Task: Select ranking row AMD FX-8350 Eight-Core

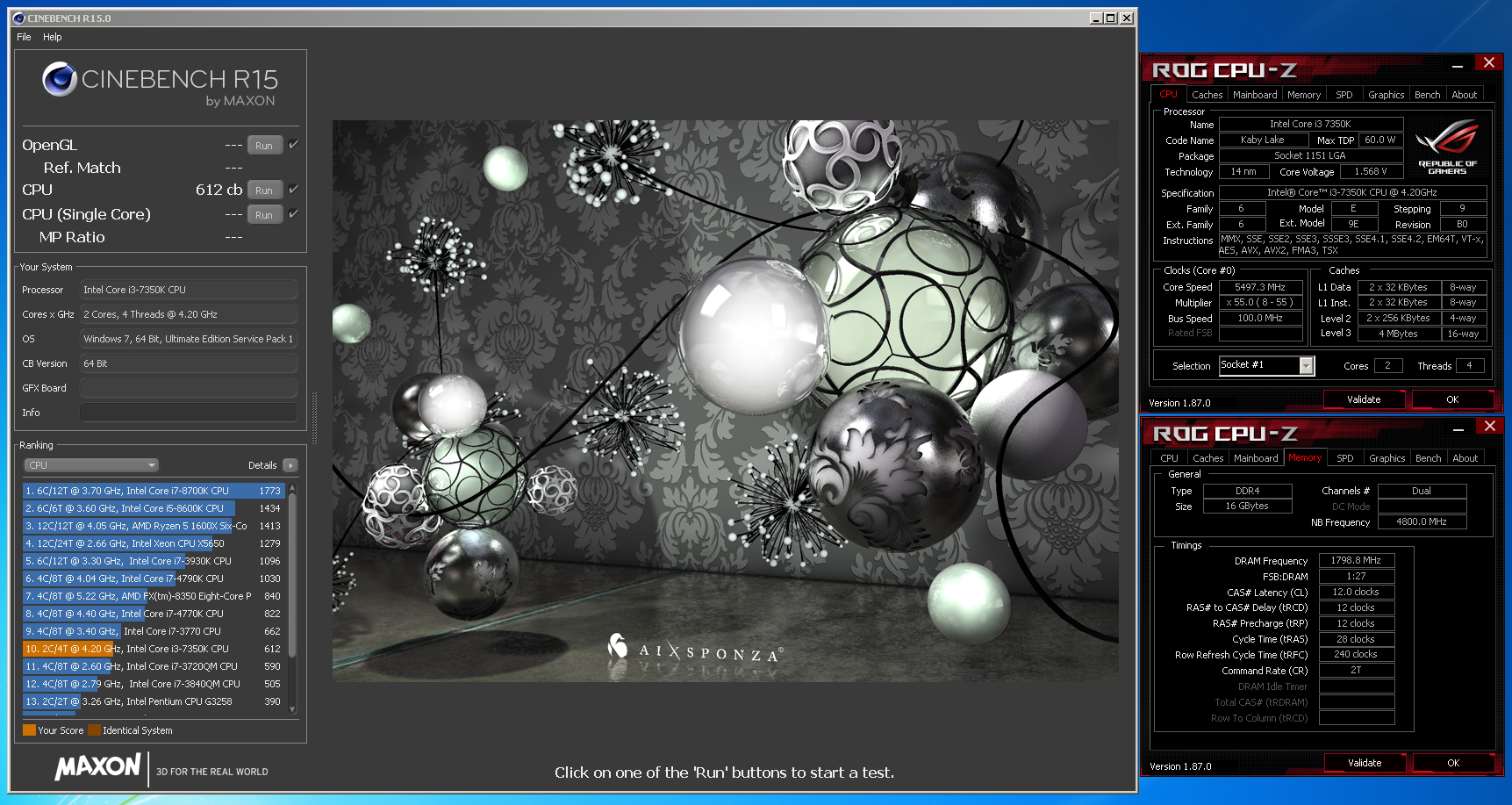Action: (x=153, y=596)
